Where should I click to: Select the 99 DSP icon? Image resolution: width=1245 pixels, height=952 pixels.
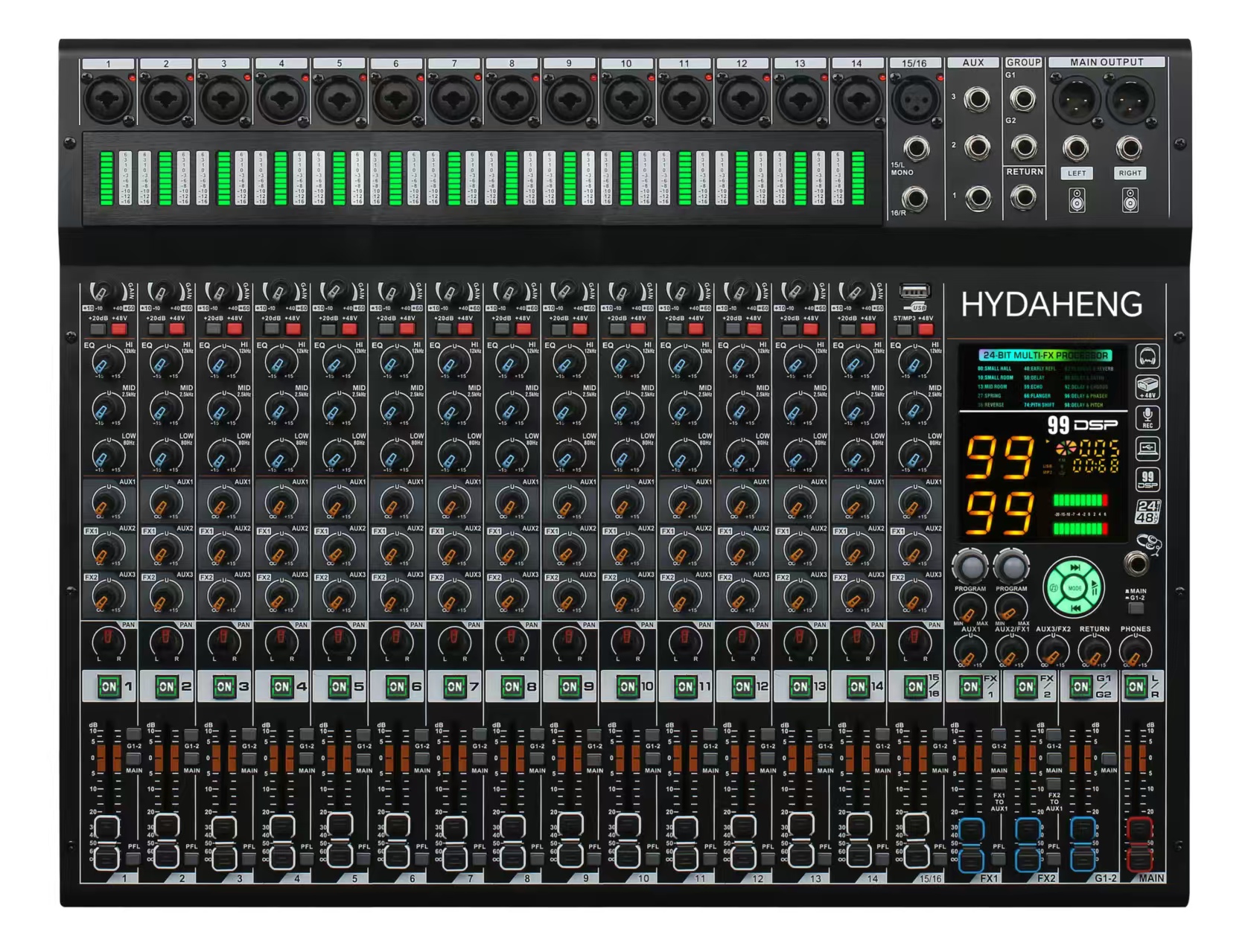coord(1147,480)
